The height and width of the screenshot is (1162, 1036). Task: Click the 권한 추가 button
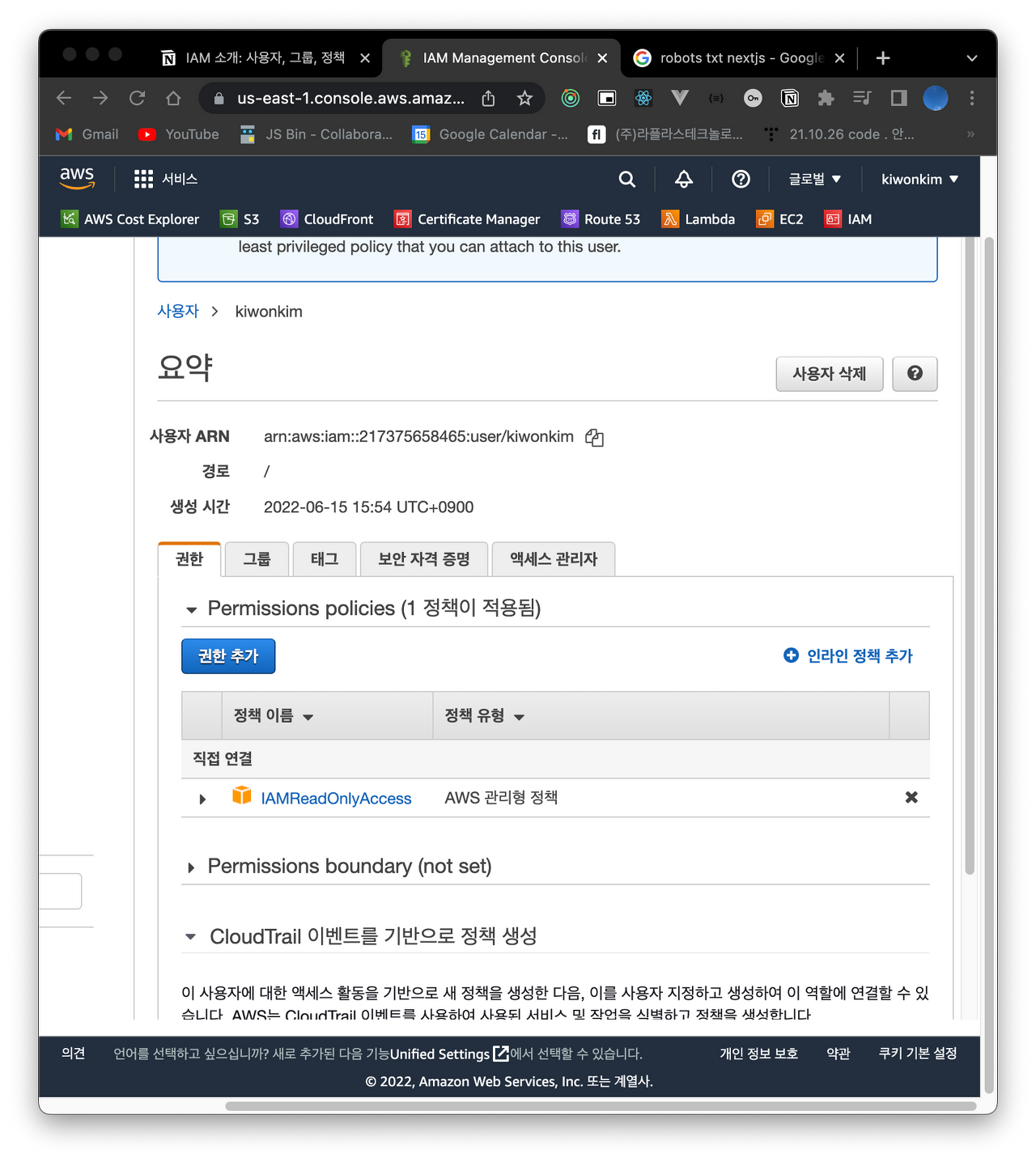tap(228, 656)
